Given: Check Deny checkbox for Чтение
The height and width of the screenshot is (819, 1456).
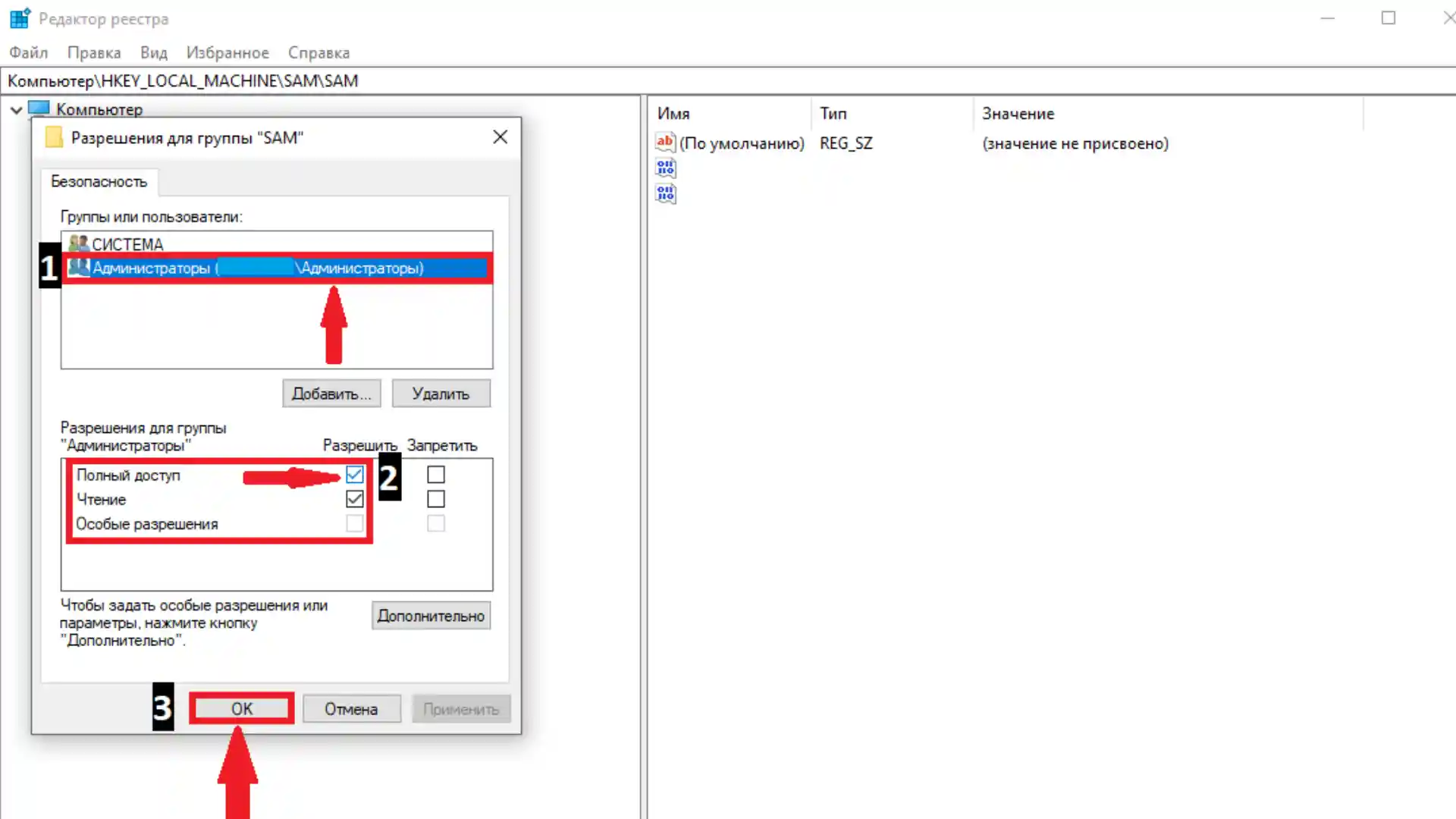Looking at the screenshot, I should 436,499.
